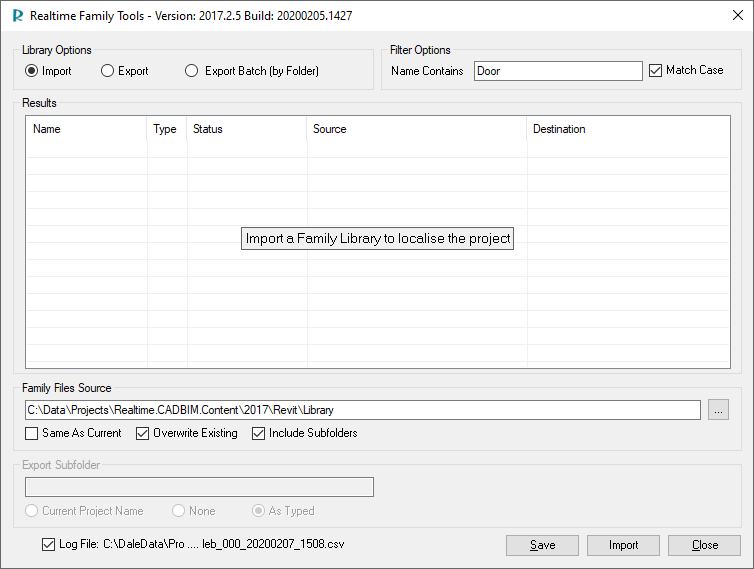
Task: Click the Close button at bottom
Action: click(x=704, y=545)
